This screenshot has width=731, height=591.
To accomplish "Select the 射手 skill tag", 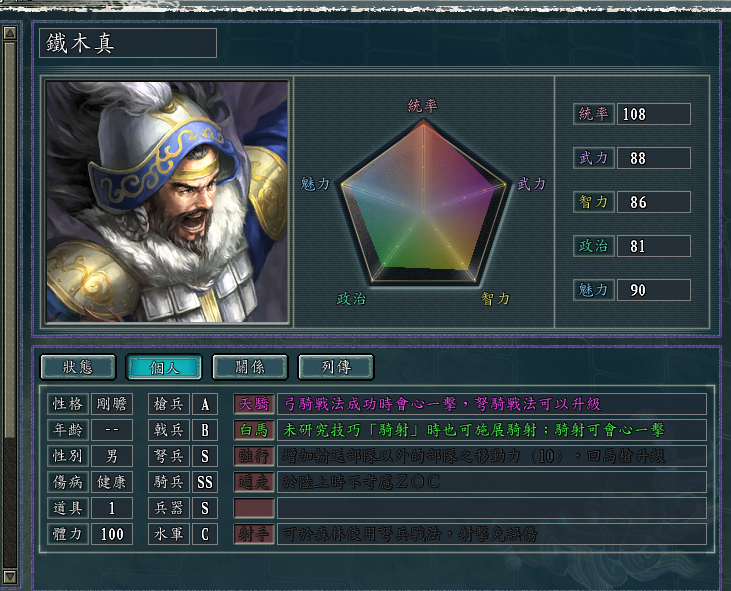I will 254,534.
